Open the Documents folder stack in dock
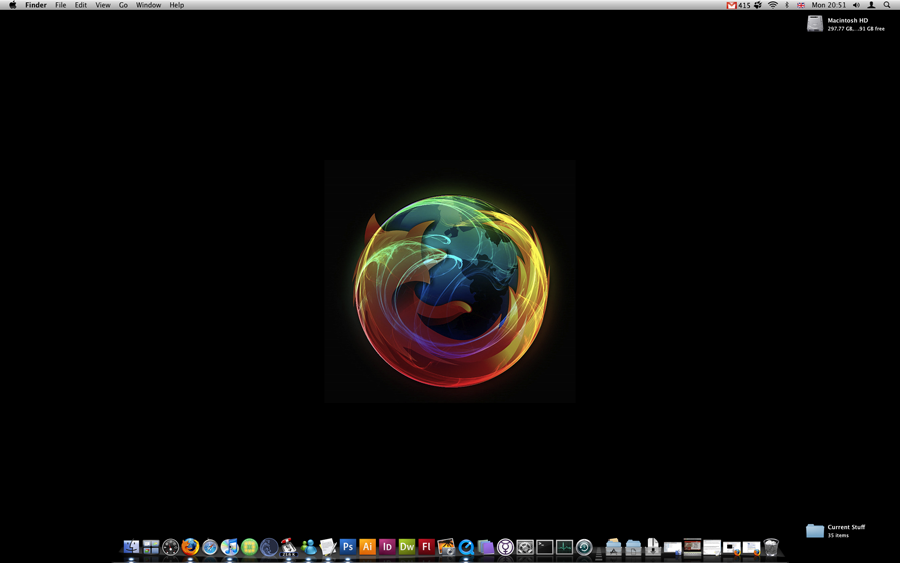This screenshot has width=900, height=563. tap(633, 548)
